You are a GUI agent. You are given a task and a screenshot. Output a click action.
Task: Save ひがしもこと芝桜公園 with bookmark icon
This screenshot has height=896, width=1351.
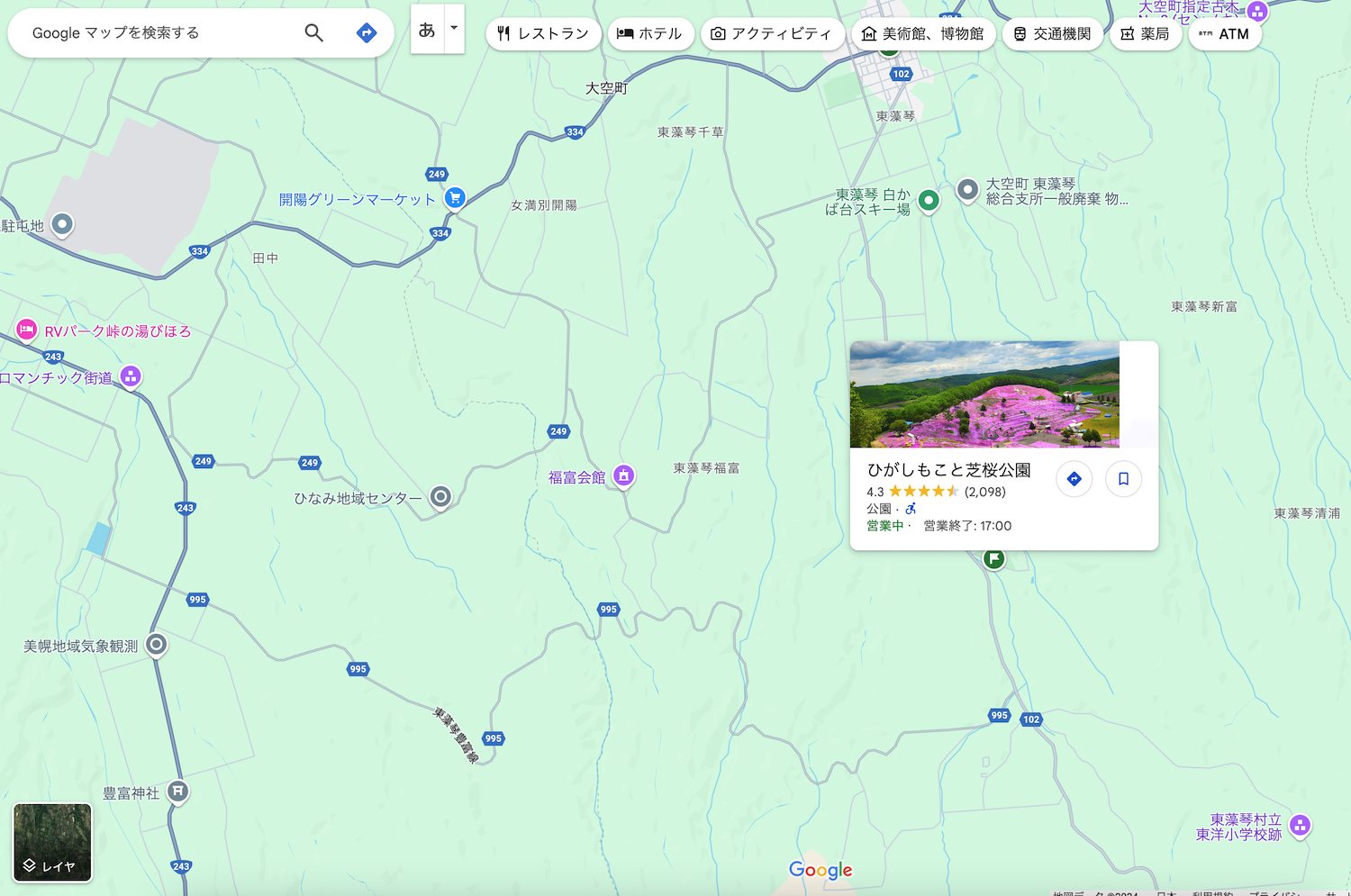1123,479
